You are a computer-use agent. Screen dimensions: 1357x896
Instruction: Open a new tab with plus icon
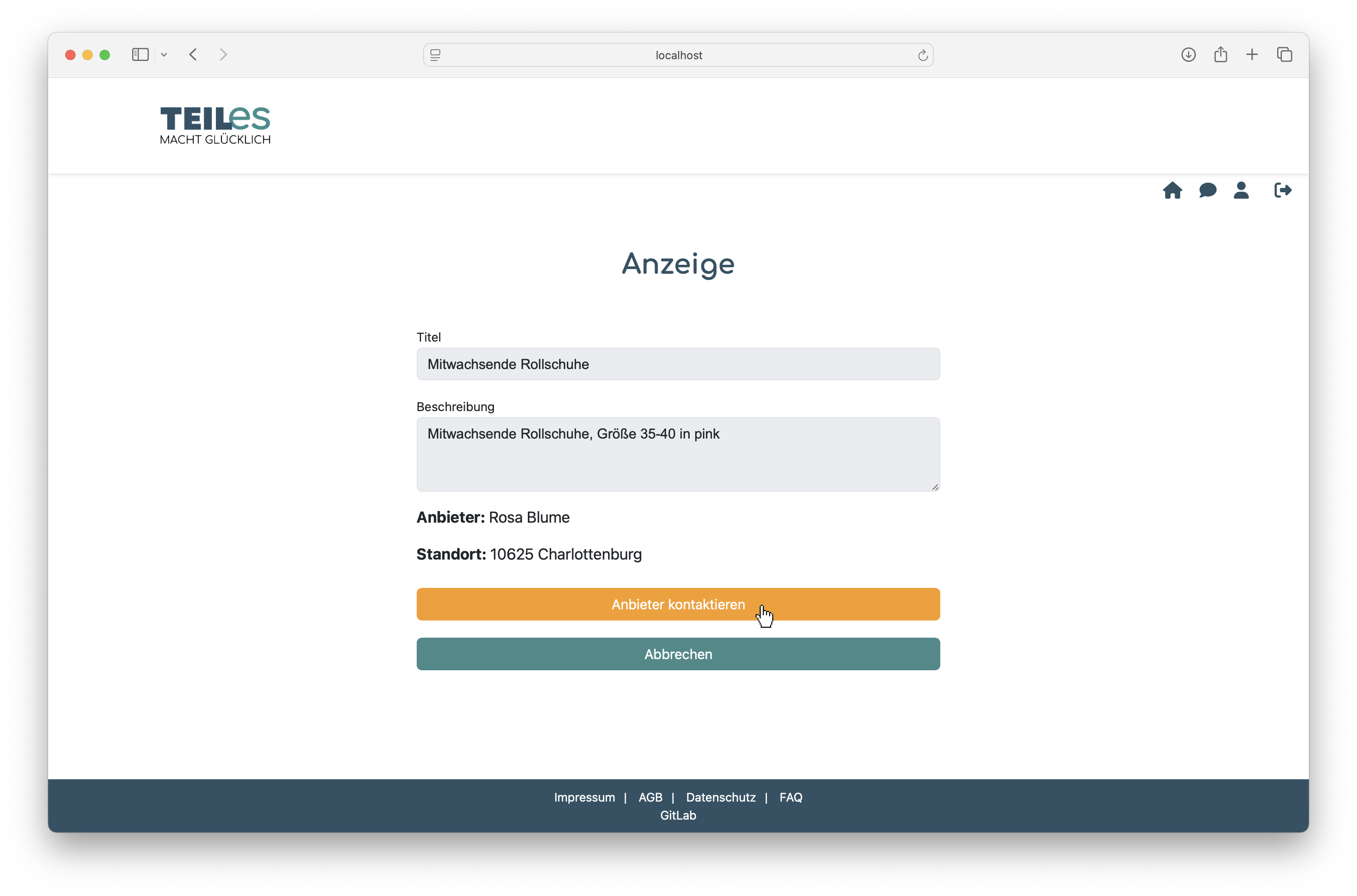tap(1252, 55)
